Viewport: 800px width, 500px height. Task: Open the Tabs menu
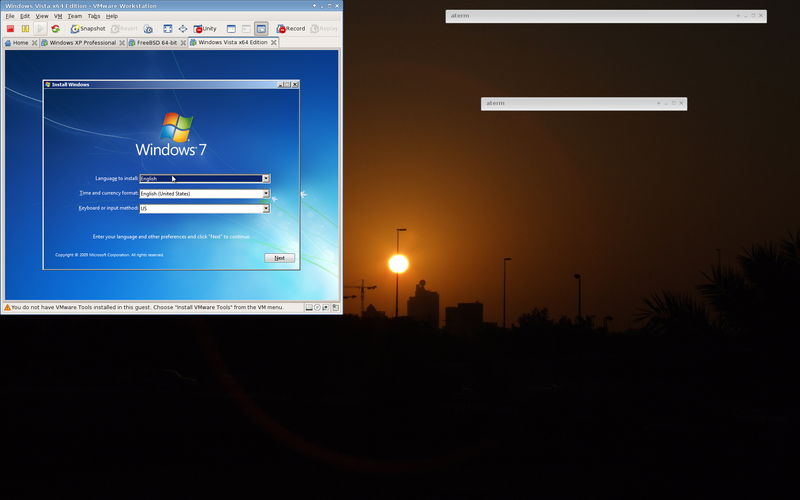(x=94, y=16)
